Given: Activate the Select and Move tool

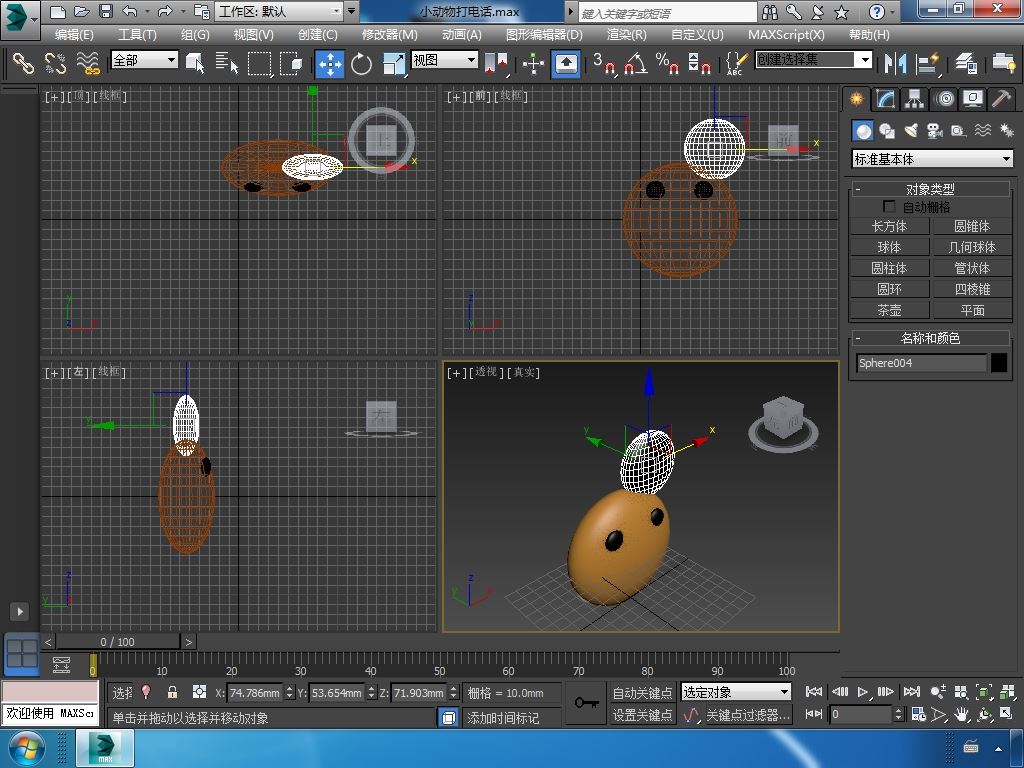Looking at the screenshot, I should point(330,64).
